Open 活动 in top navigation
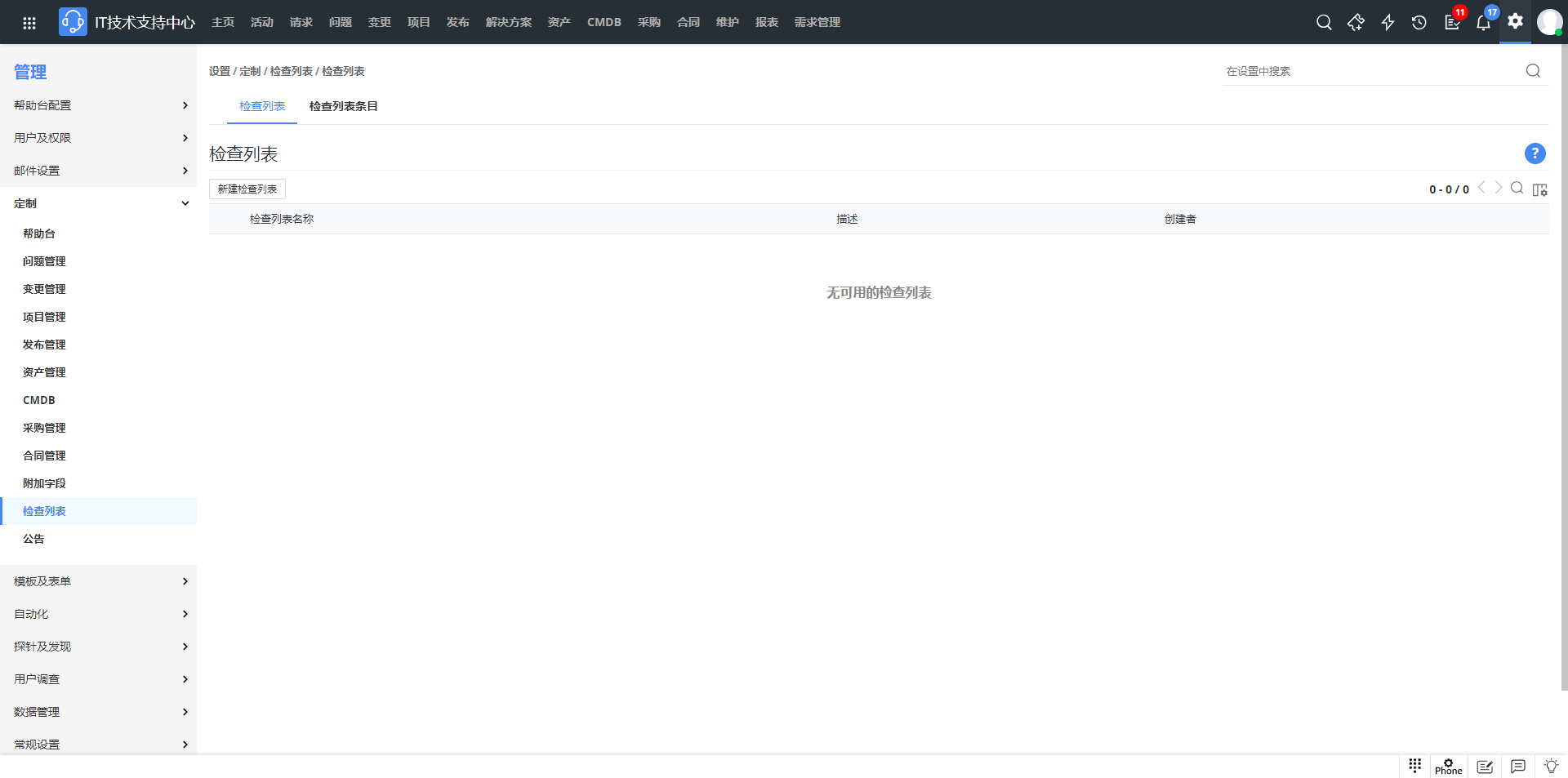This screenshot has width=1568, height=778. coord(262,22)
